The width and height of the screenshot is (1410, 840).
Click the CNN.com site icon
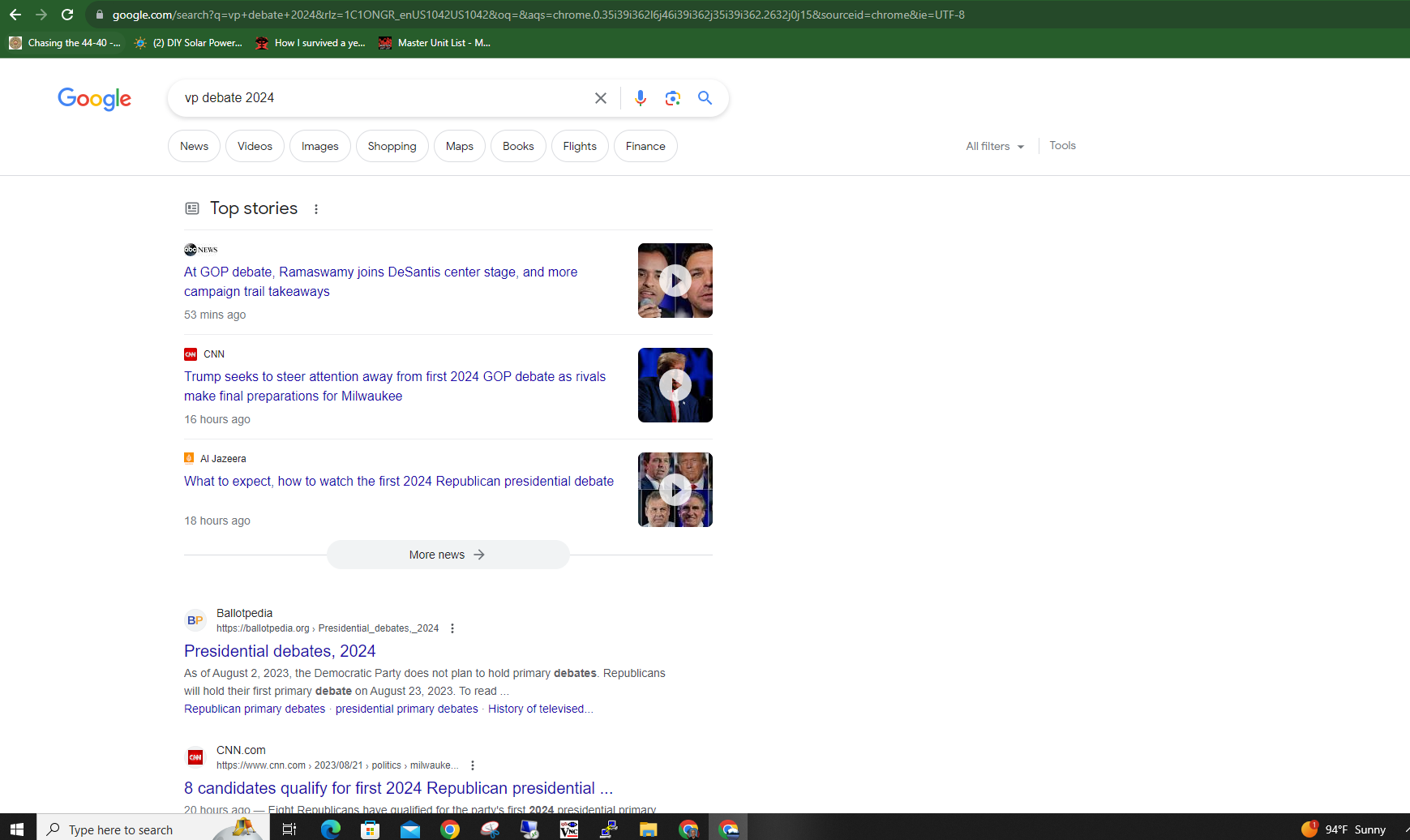coord(195,757)
